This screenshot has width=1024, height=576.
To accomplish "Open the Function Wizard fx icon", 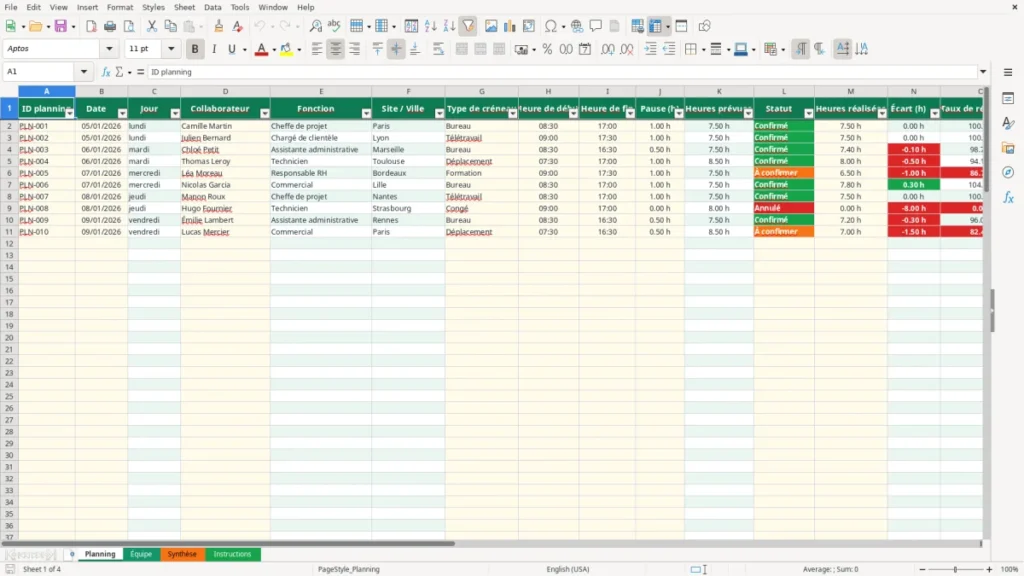I will tap(106, 72).
